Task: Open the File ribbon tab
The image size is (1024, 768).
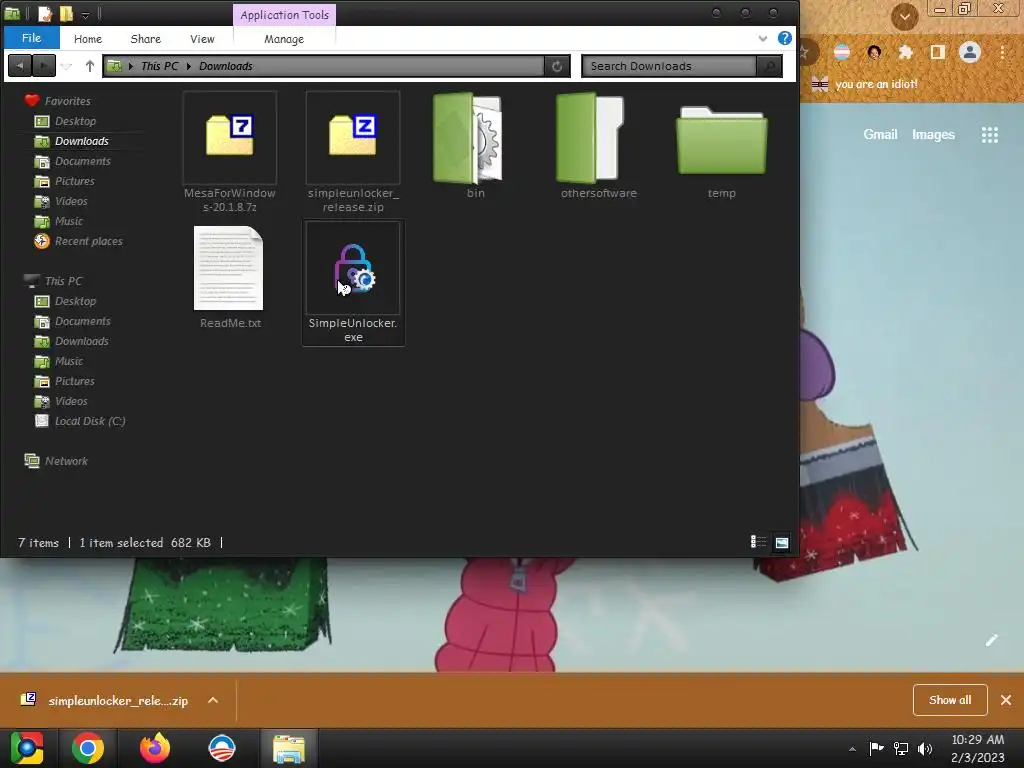Action: click(31, 38)
